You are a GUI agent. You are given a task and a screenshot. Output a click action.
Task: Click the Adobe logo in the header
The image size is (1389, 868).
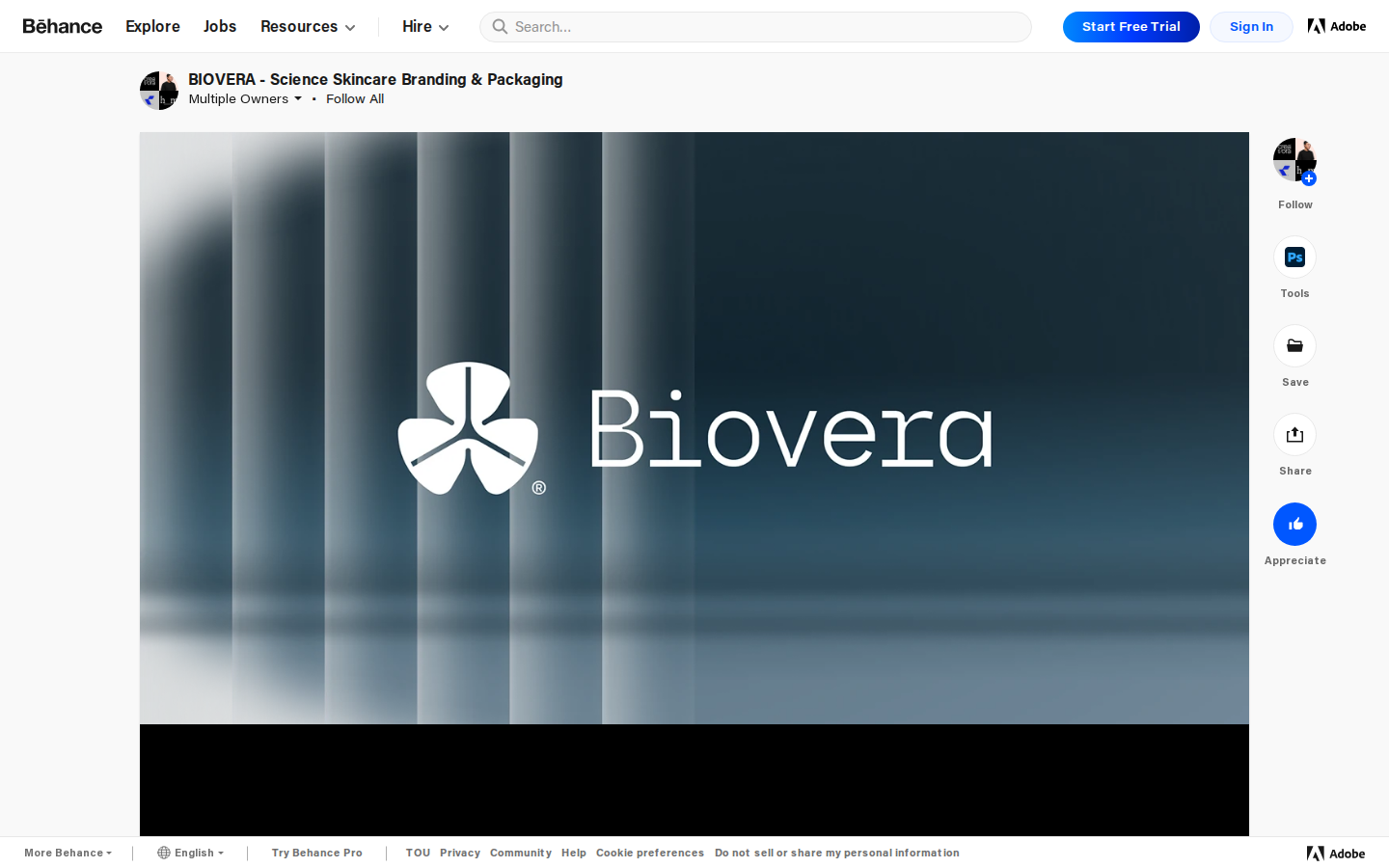pyautogui.click(x=1337, y=26)
